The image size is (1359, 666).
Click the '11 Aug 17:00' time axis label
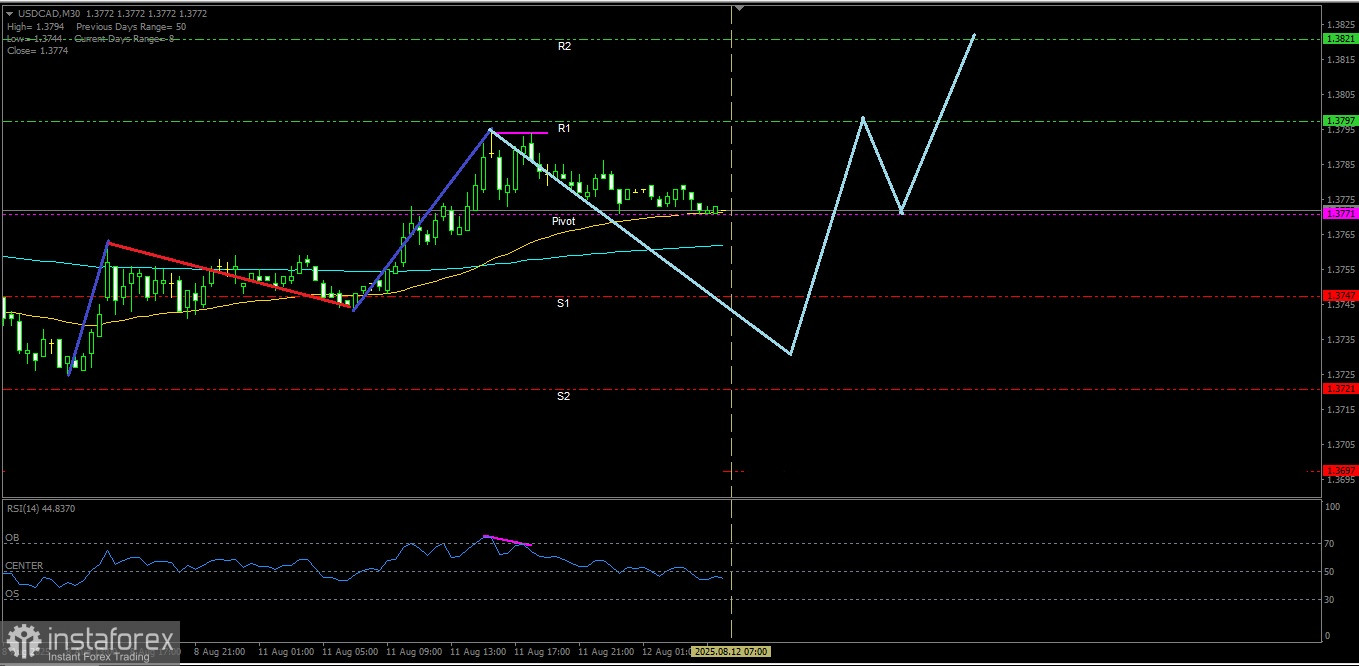point(542,652)
